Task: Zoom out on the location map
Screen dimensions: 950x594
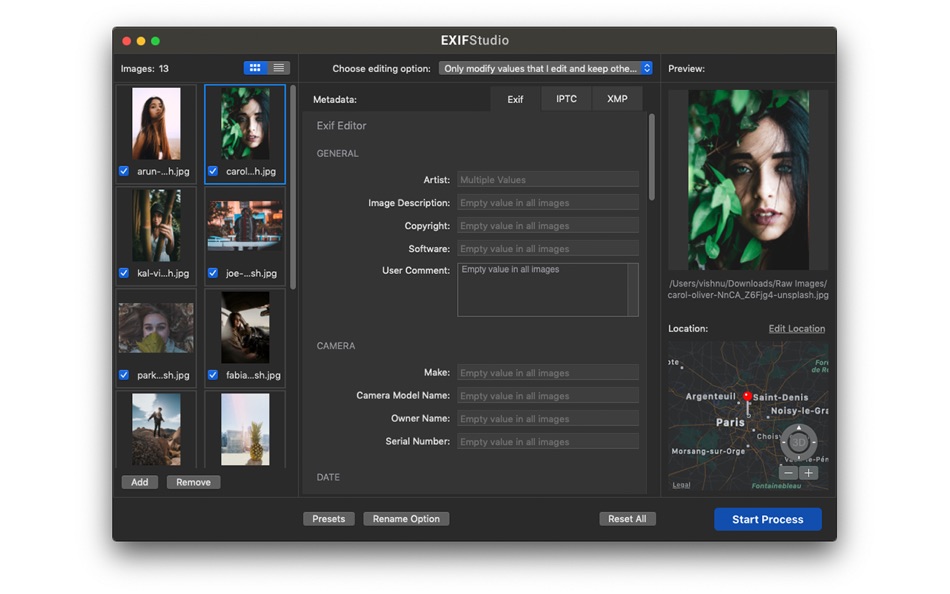Action: click(788, 473)
